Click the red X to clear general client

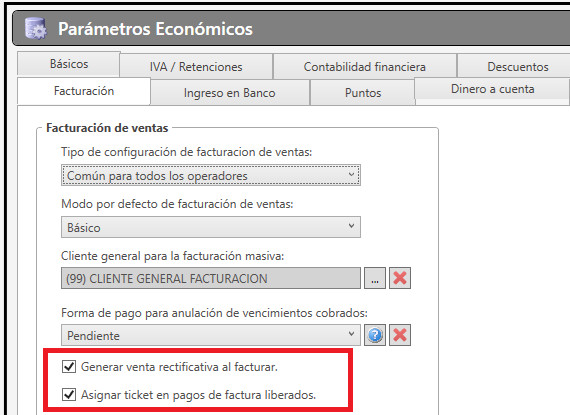pyautogui.click(x=400, y=278)
